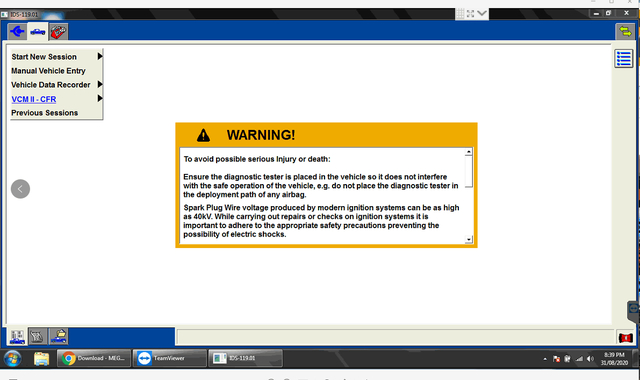
Task: Open the taskbar clock showing 8:39 PM
Action: click(x=614, y=359)
